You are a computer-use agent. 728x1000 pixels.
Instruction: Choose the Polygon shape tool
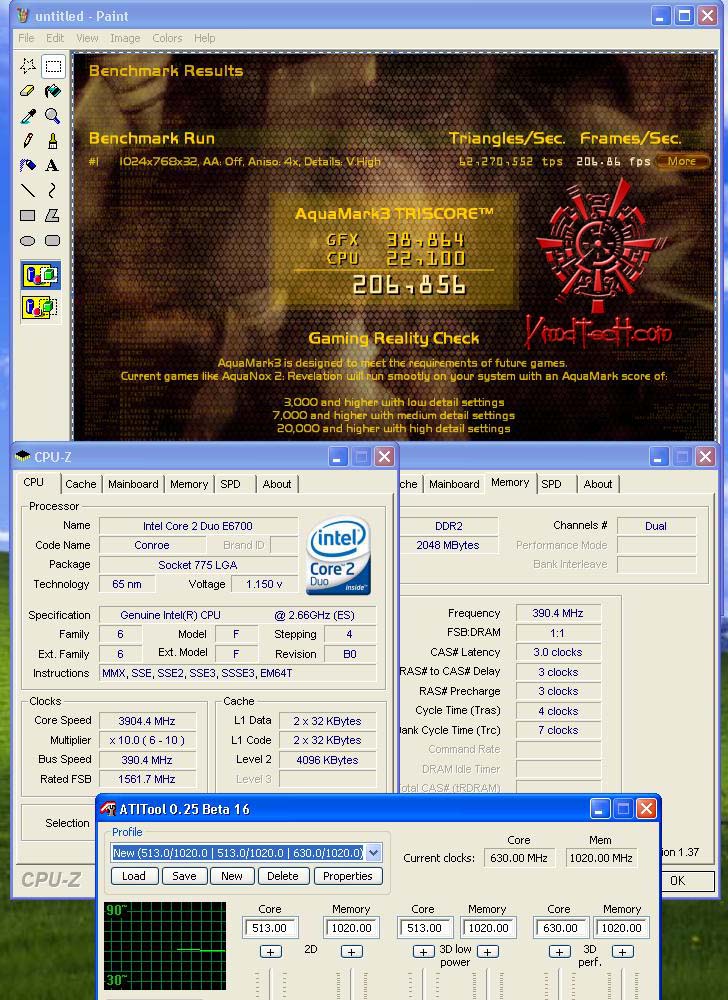(53, 216)
